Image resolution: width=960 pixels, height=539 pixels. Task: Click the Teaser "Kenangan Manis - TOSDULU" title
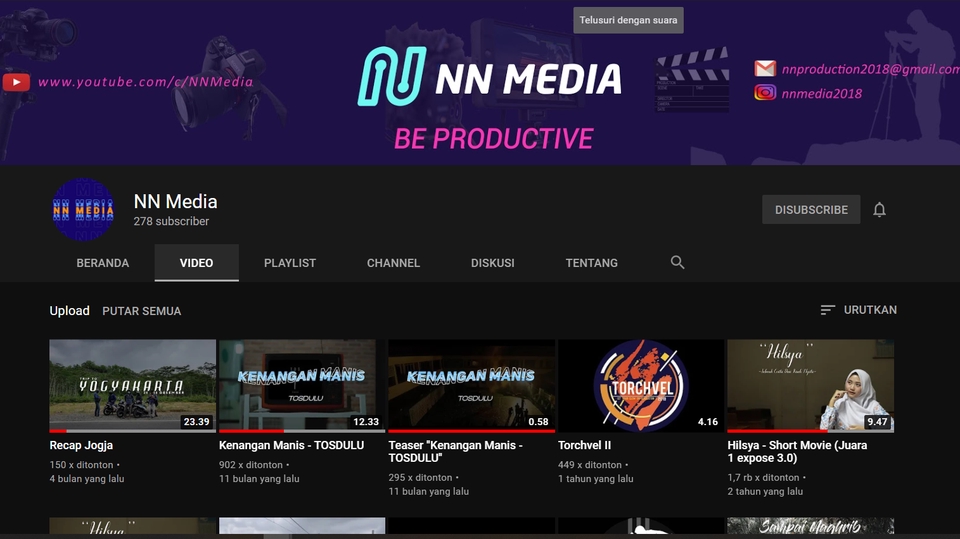point(456,451)
